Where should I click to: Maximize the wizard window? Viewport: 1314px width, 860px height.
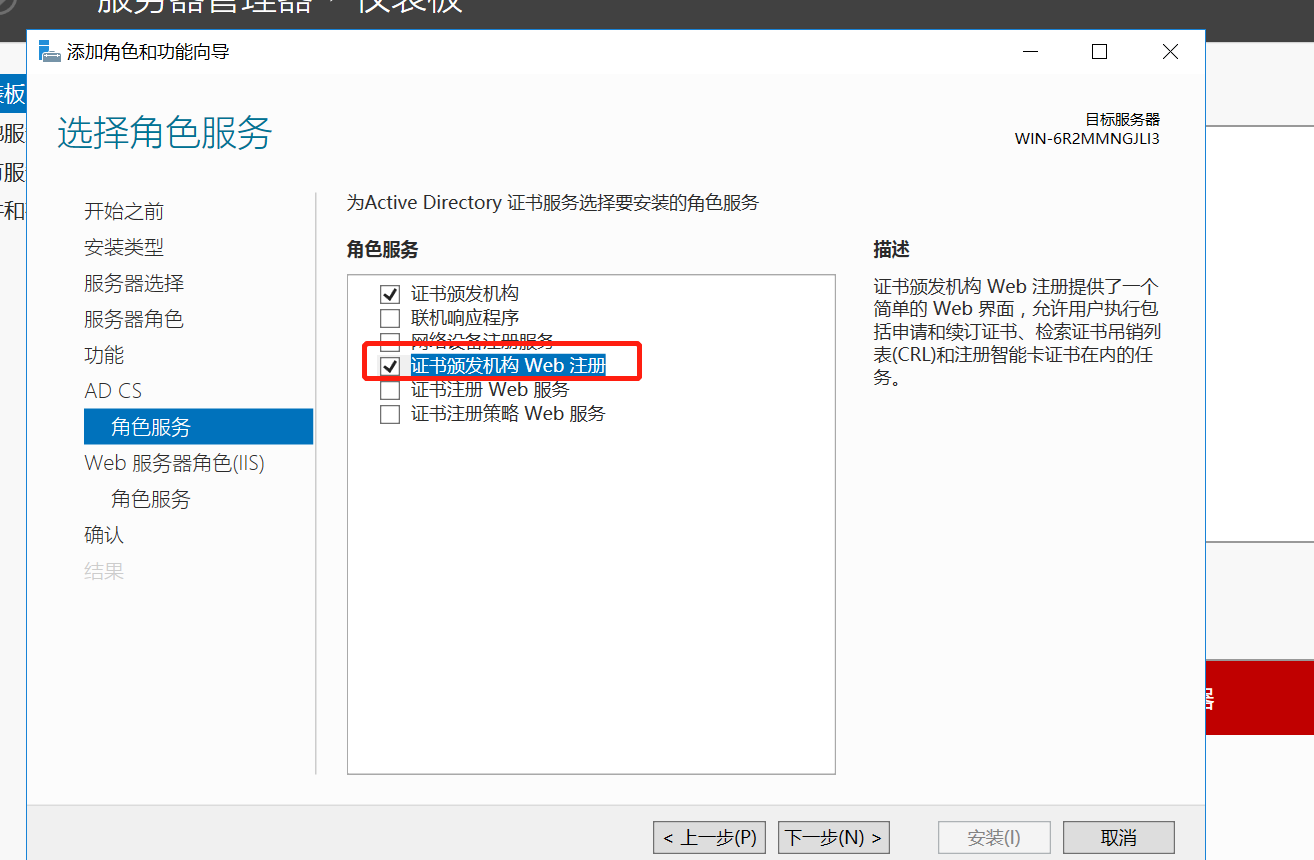click(1099, 52)
